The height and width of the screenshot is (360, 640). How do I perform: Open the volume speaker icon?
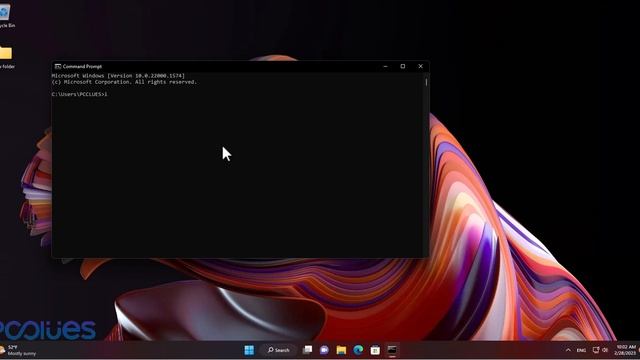[x=605, y=350]
